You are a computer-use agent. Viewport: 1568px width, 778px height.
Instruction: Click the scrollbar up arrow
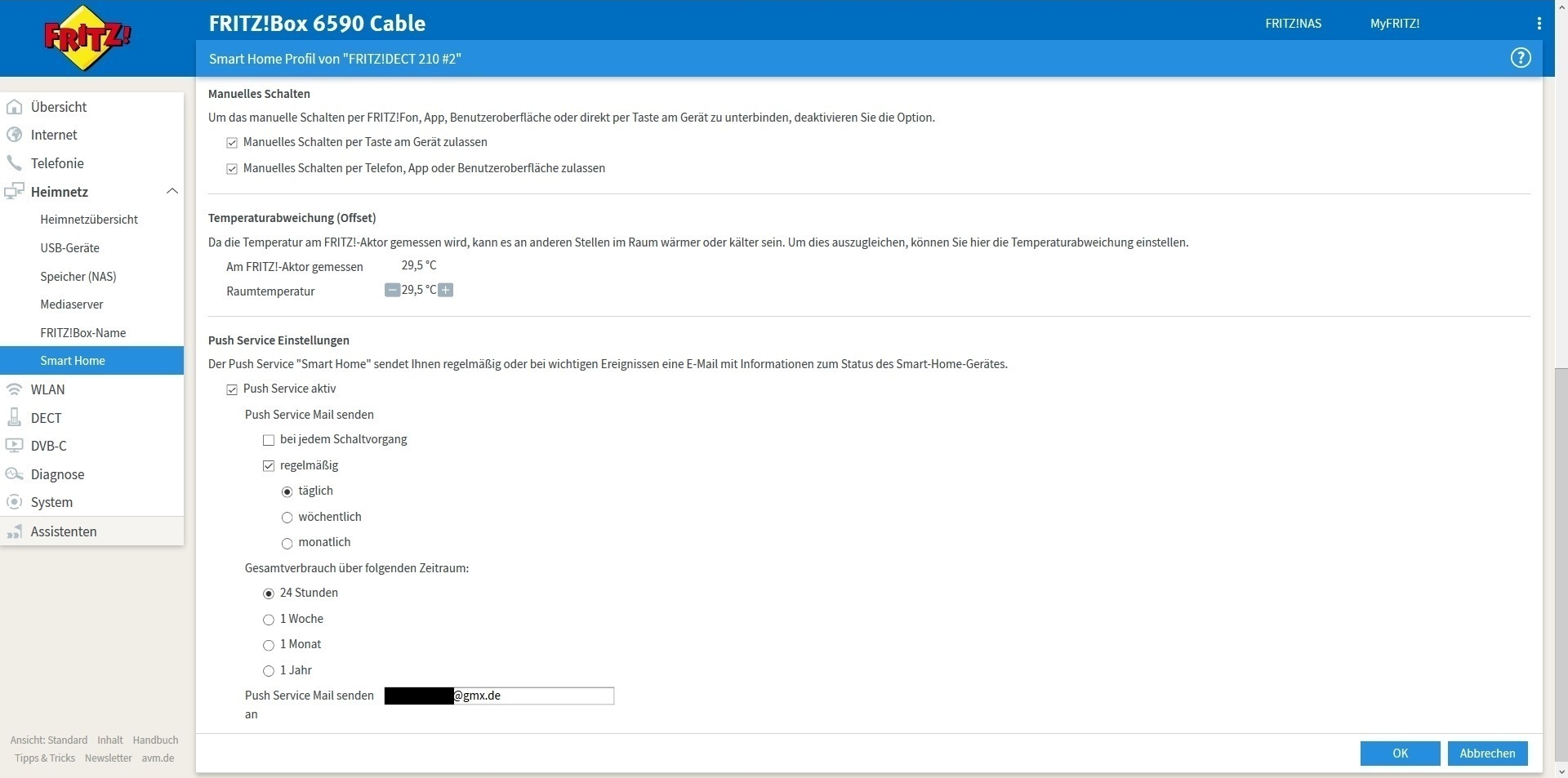pos(1561,7)
